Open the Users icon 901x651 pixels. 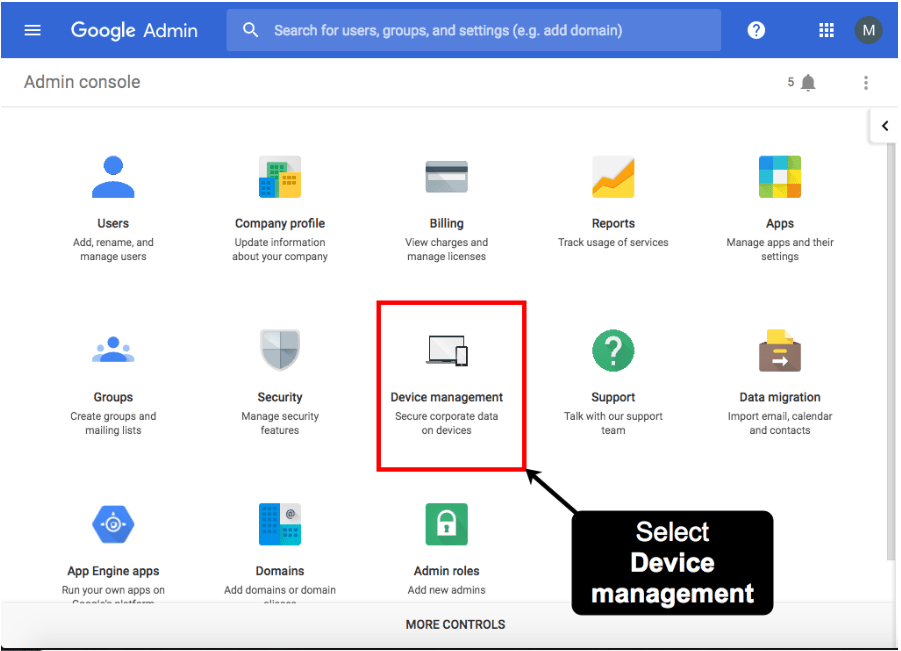click(x=113, y=176)
